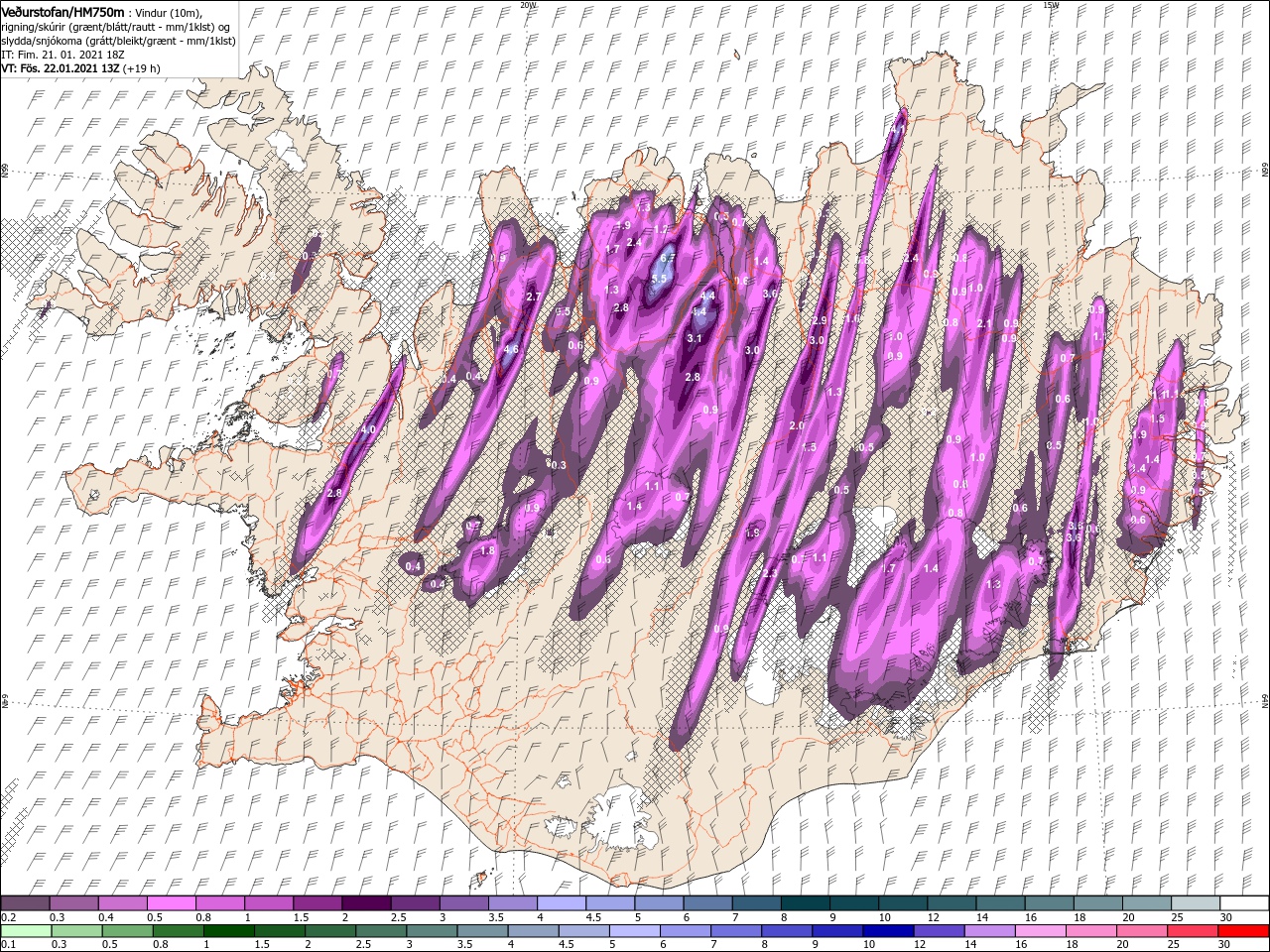Click the '4.0' value in the western band
The image size is (1270, 952).
(x=368, y=429)
